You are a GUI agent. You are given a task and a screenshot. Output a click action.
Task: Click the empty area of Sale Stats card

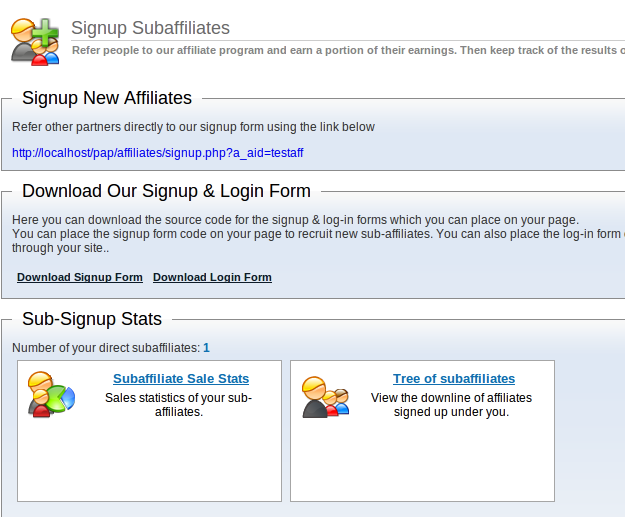pyautogui.click(x=149, y=462)
